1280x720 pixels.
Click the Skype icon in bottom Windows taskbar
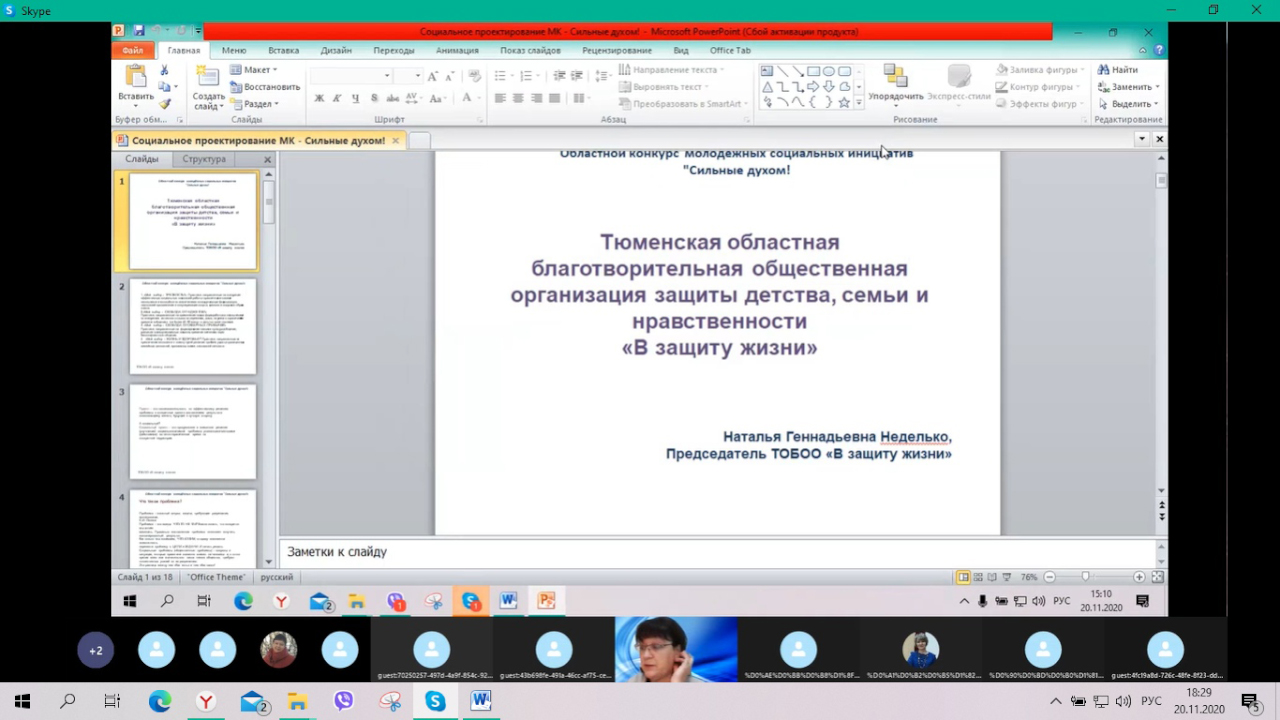click(x=435, y=702)
